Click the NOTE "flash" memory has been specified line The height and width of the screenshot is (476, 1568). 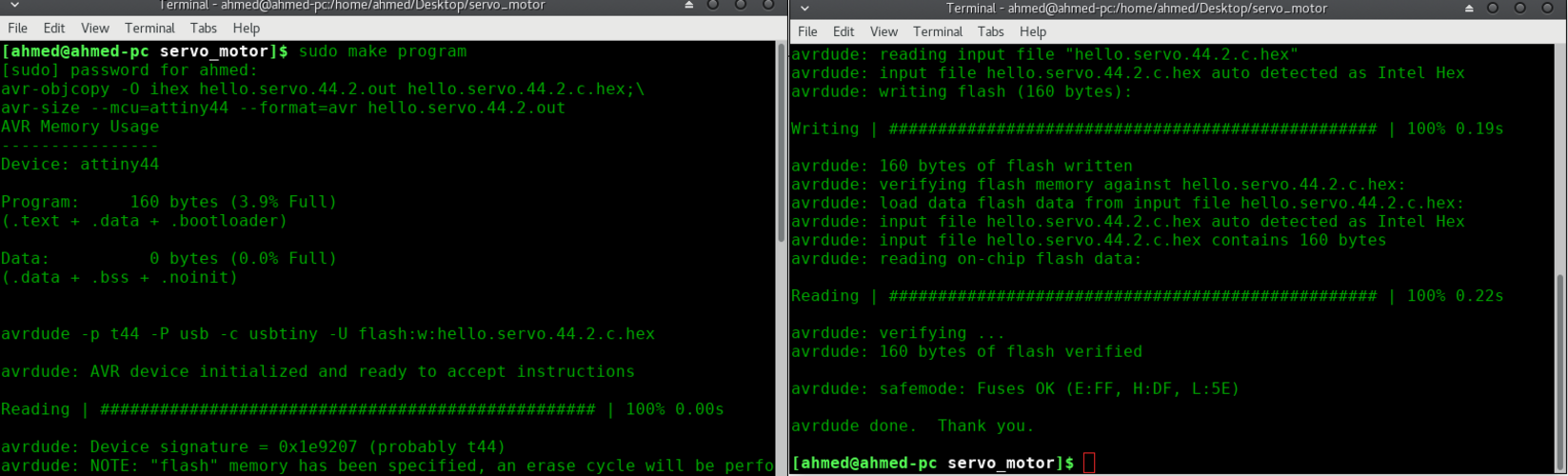tap(387, 466)
